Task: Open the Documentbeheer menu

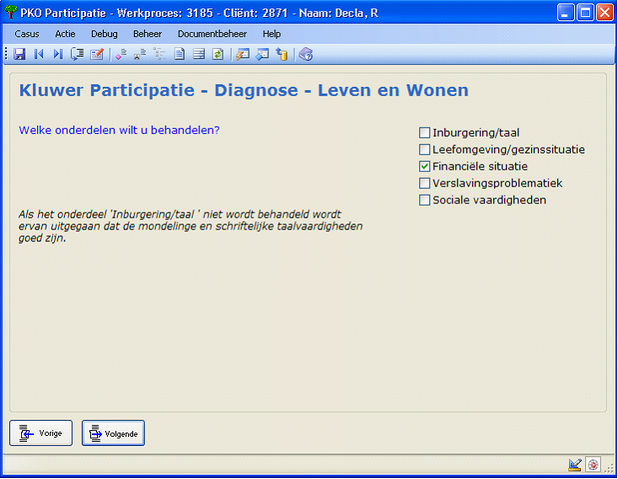Action: (x=212, y=34)
